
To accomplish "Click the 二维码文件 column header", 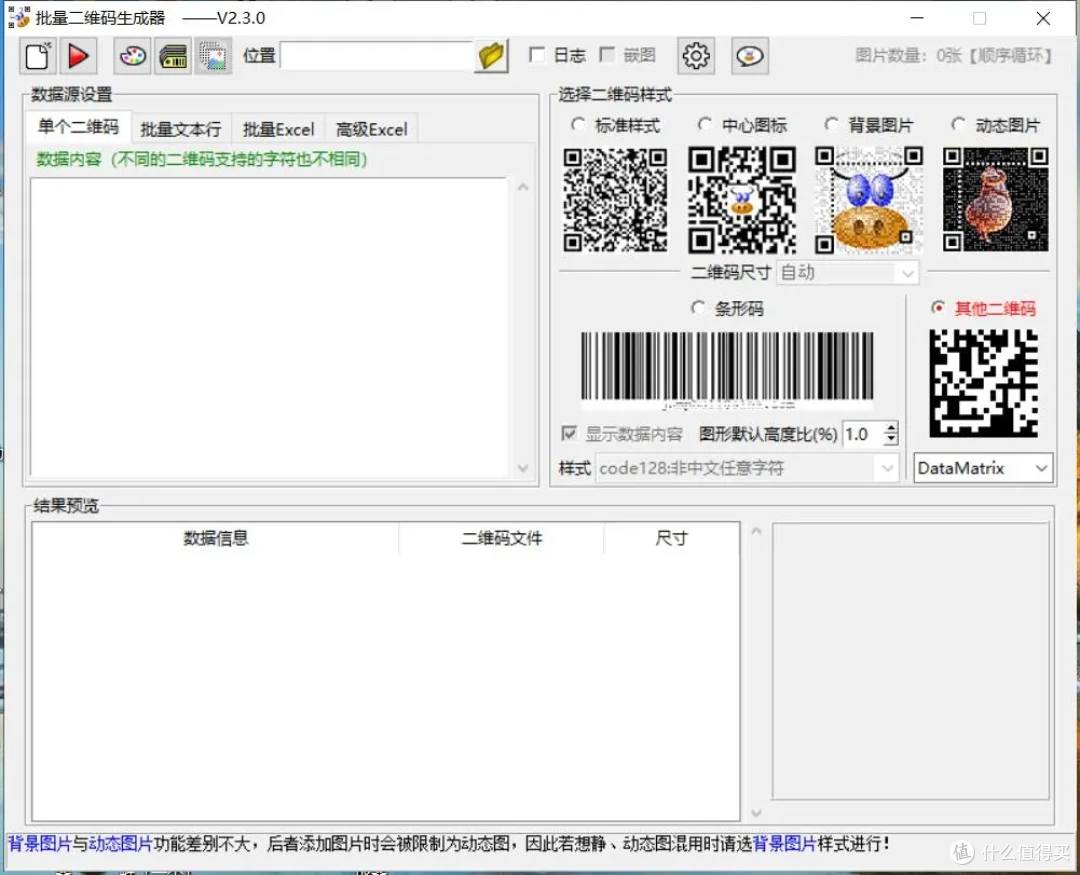I will point(501,538).
